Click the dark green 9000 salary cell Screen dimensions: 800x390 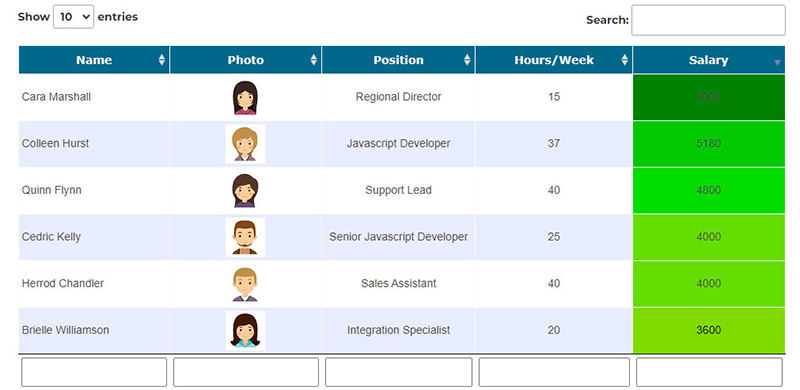(x=709, y=97)
